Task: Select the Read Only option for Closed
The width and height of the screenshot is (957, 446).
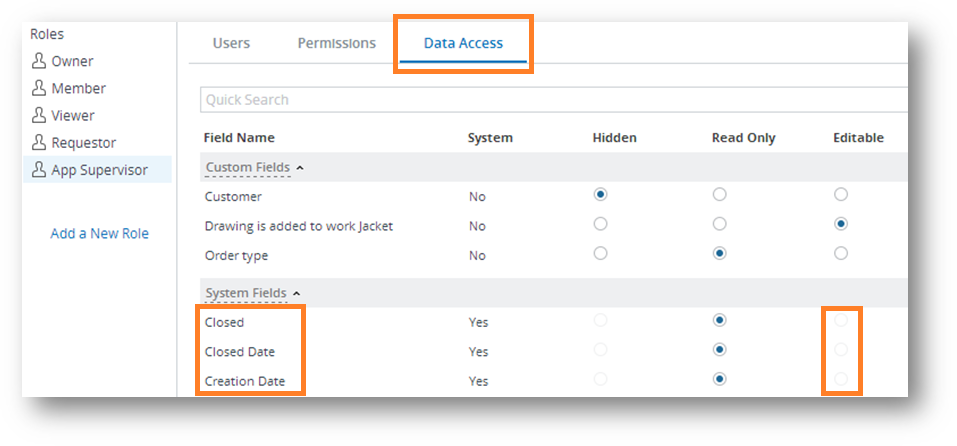Action: pyautogui.click(x=719, y=320)
